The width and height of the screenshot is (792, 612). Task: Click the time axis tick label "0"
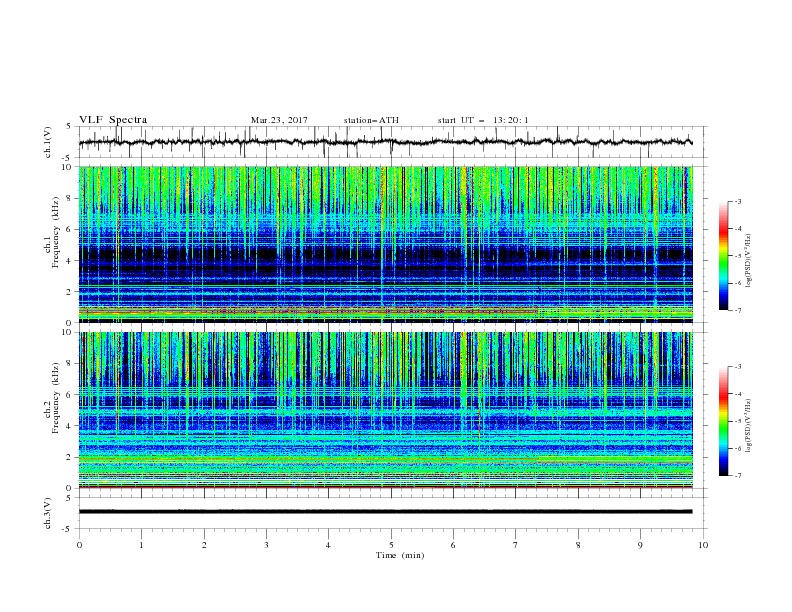[x=79, y=545]
